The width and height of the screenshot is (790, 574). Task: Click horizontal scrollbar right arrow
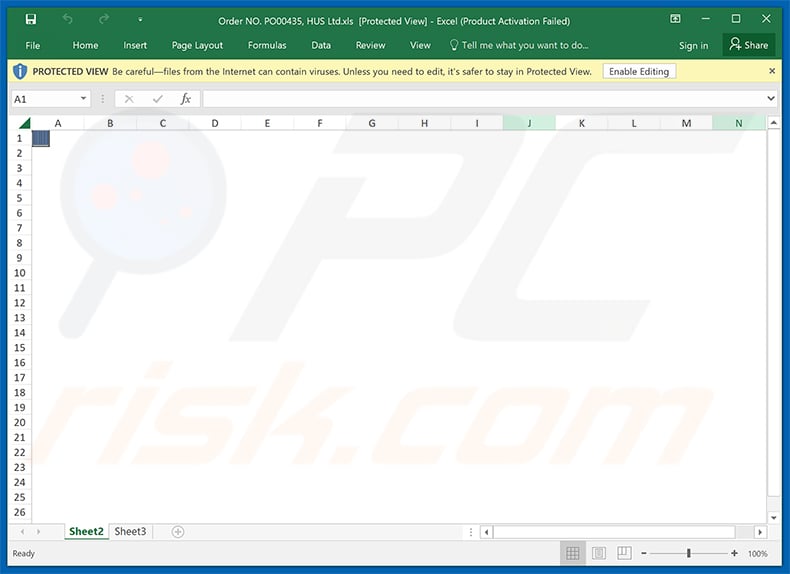pyautogui.click(x=760, y=532)
